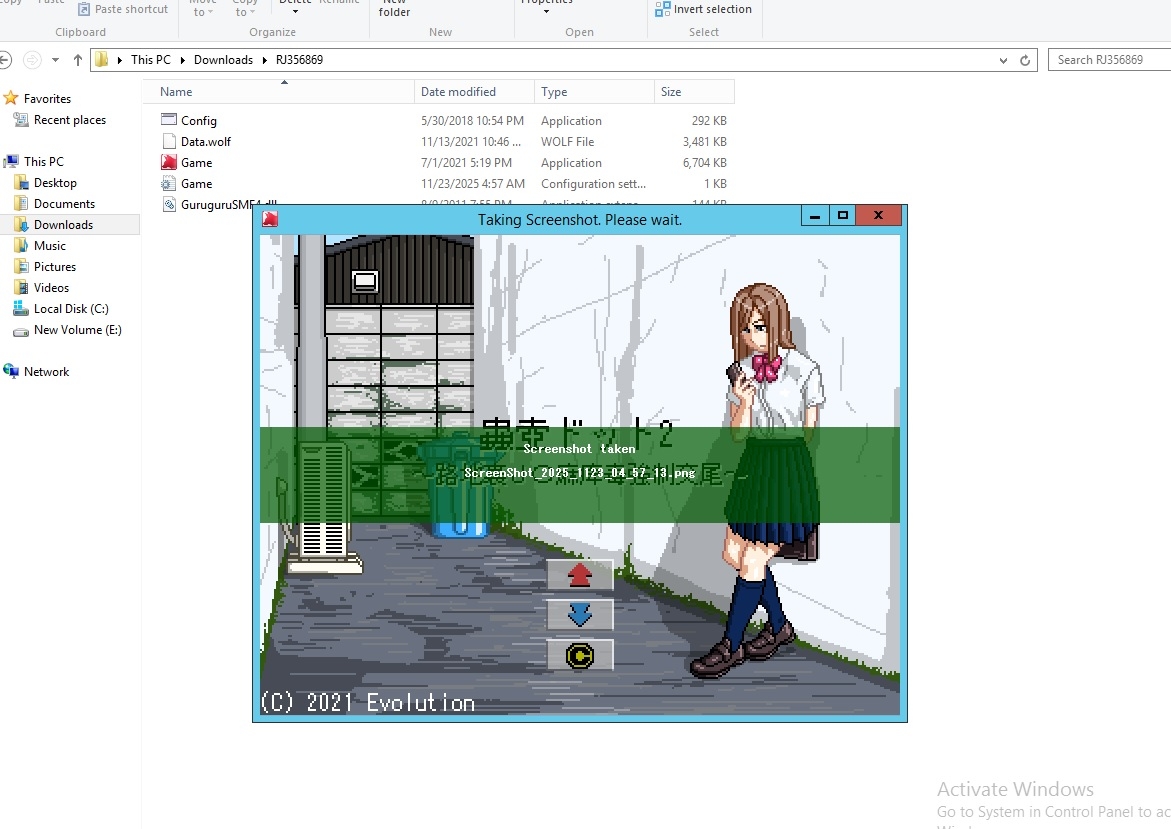The image size is (1171, 829).
Task: Refresh the current folder view
Action: (x=1025, y=60)
